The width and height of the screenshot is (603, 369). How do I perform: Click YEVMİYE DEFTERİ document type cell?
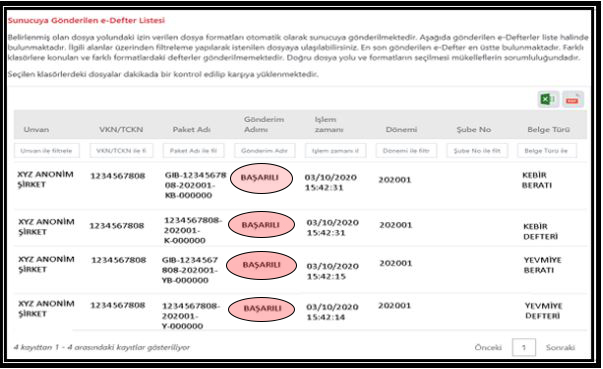point(543,311)
